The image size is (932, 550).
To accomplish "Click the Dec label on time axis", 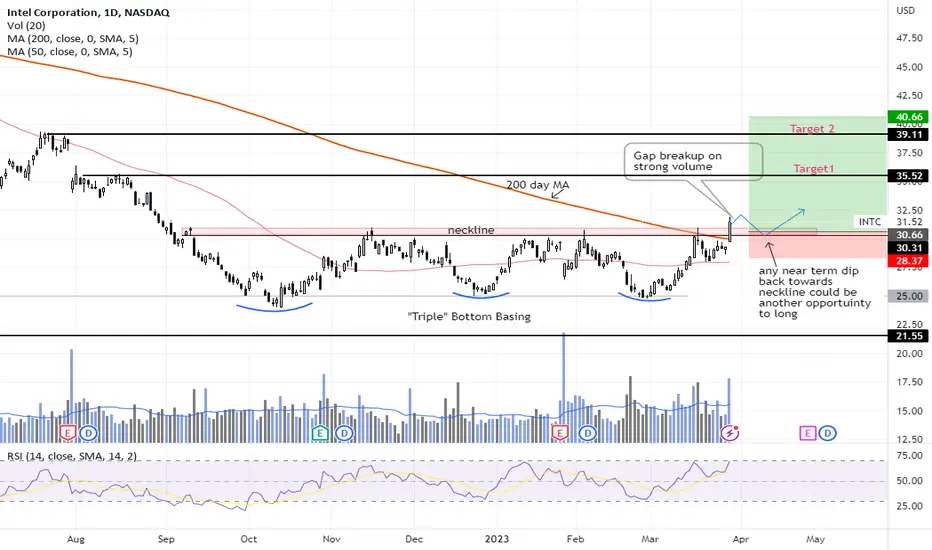I will click(414, 539).
